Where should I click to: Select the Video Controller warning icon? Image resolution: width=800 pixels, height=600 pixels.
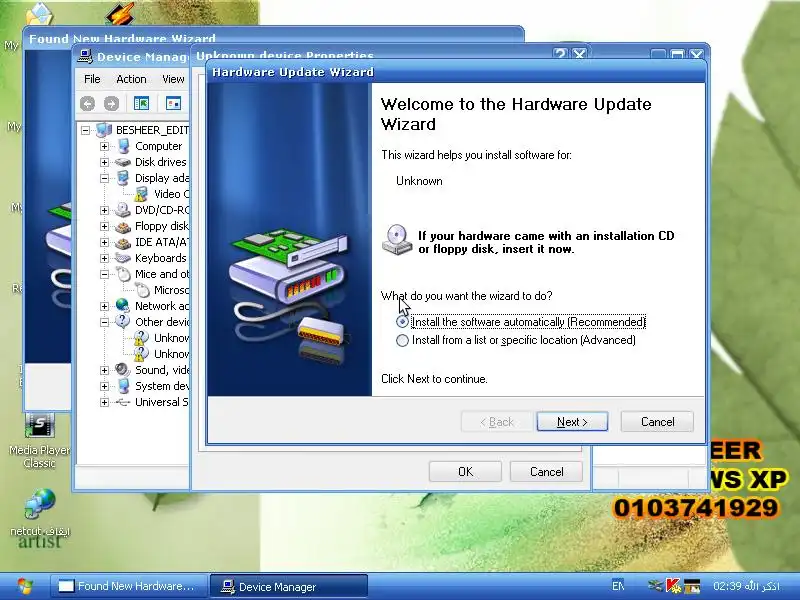141,194
